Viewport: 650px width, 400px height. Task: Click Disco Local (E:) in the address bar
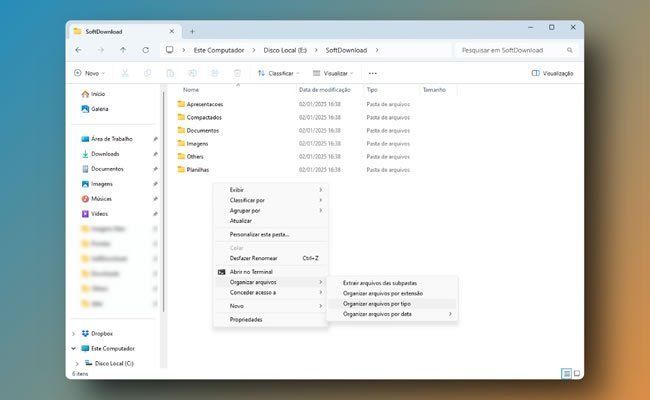pos(285,50)
